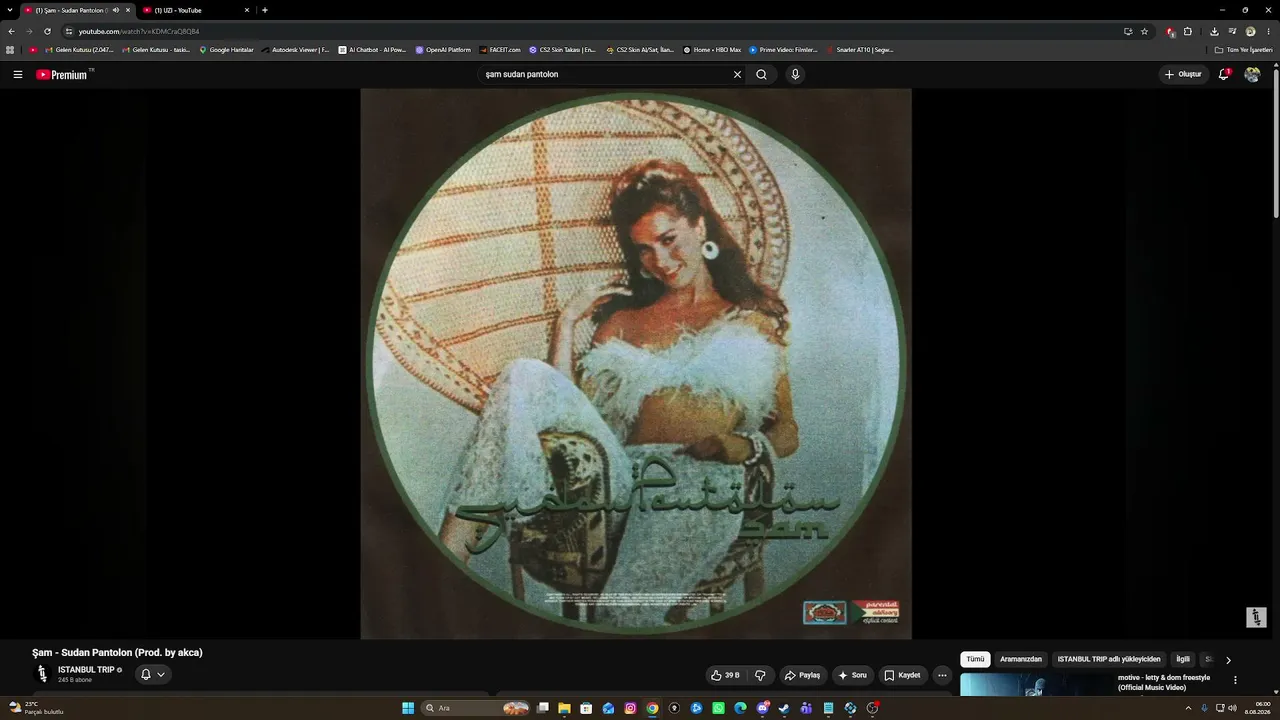The height and width of the screenshot is (720, 1280).
Task: Click the Oluştur create button
Action: [x=1182, y=74]
